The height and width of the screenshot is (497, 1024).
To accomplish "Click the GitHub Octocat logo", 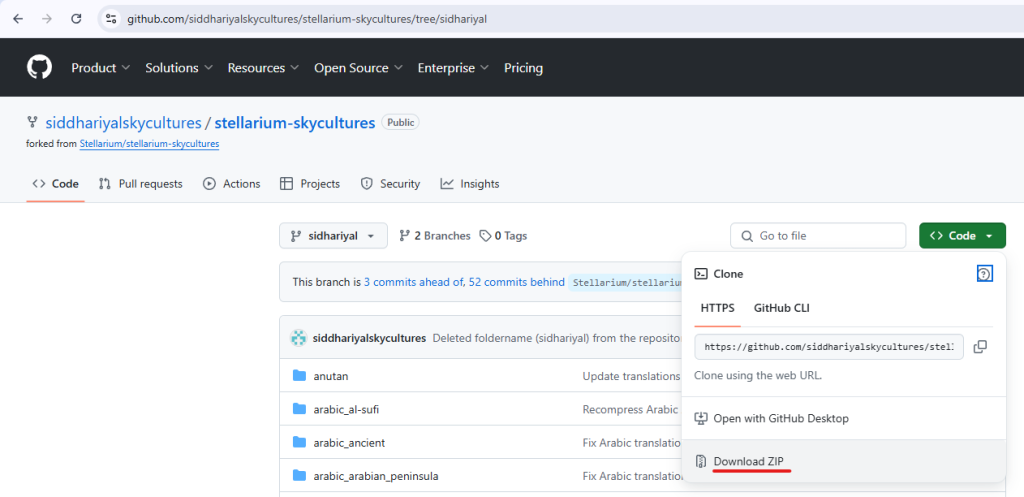I will pos(39,68).
